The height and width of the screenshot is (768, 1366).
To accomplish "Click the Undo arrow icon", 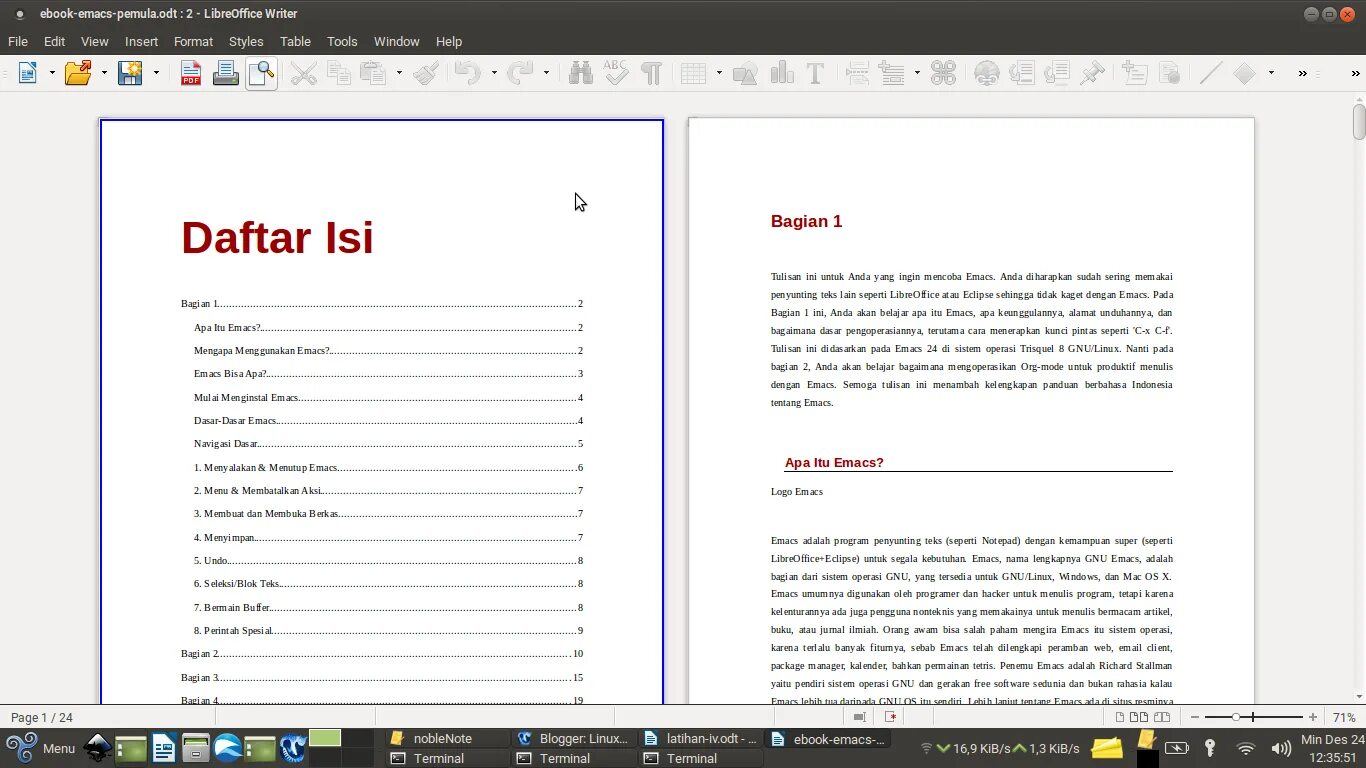I will pyautogui.click(x=467, y=73).
